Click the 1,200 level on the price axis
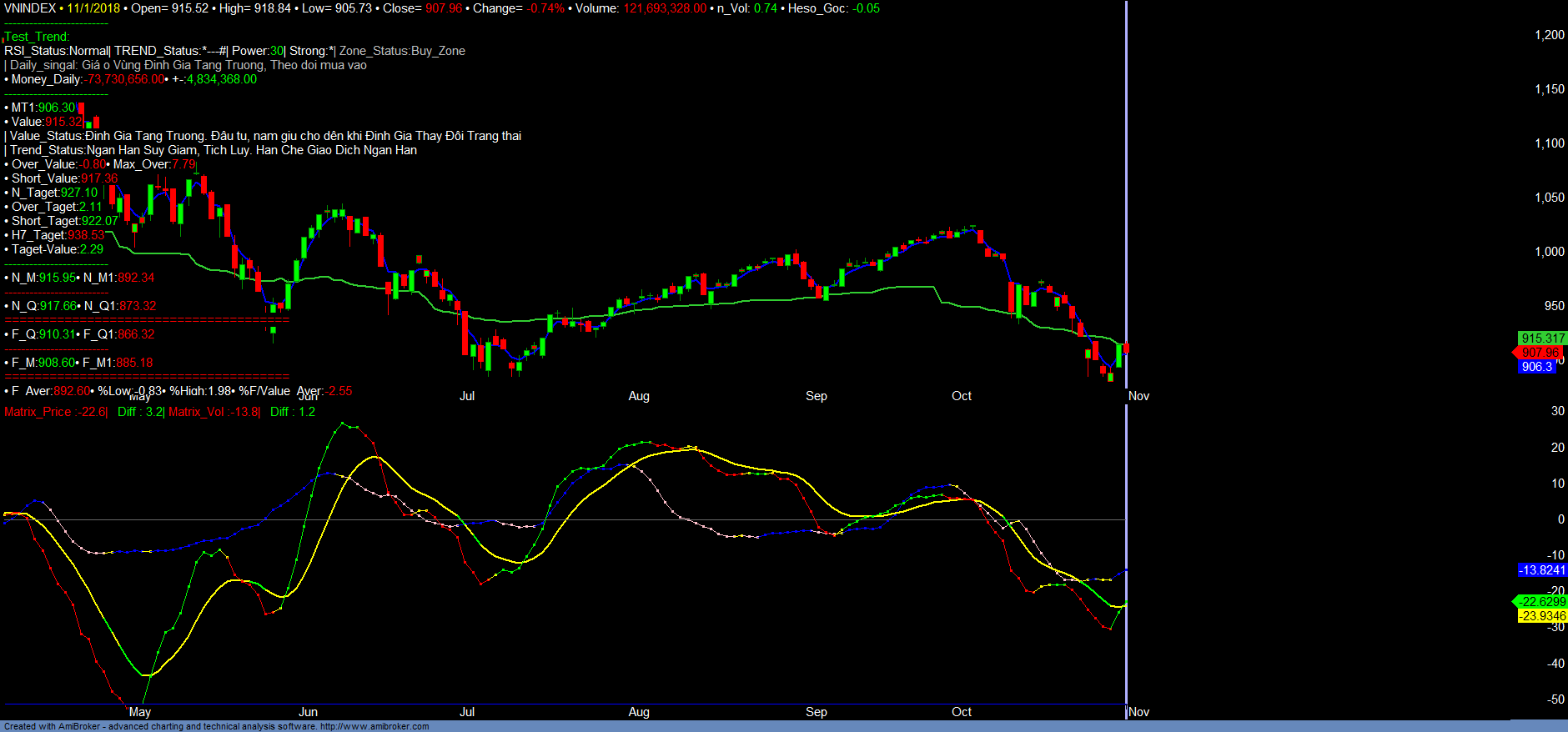 (x=1550, y=35)
